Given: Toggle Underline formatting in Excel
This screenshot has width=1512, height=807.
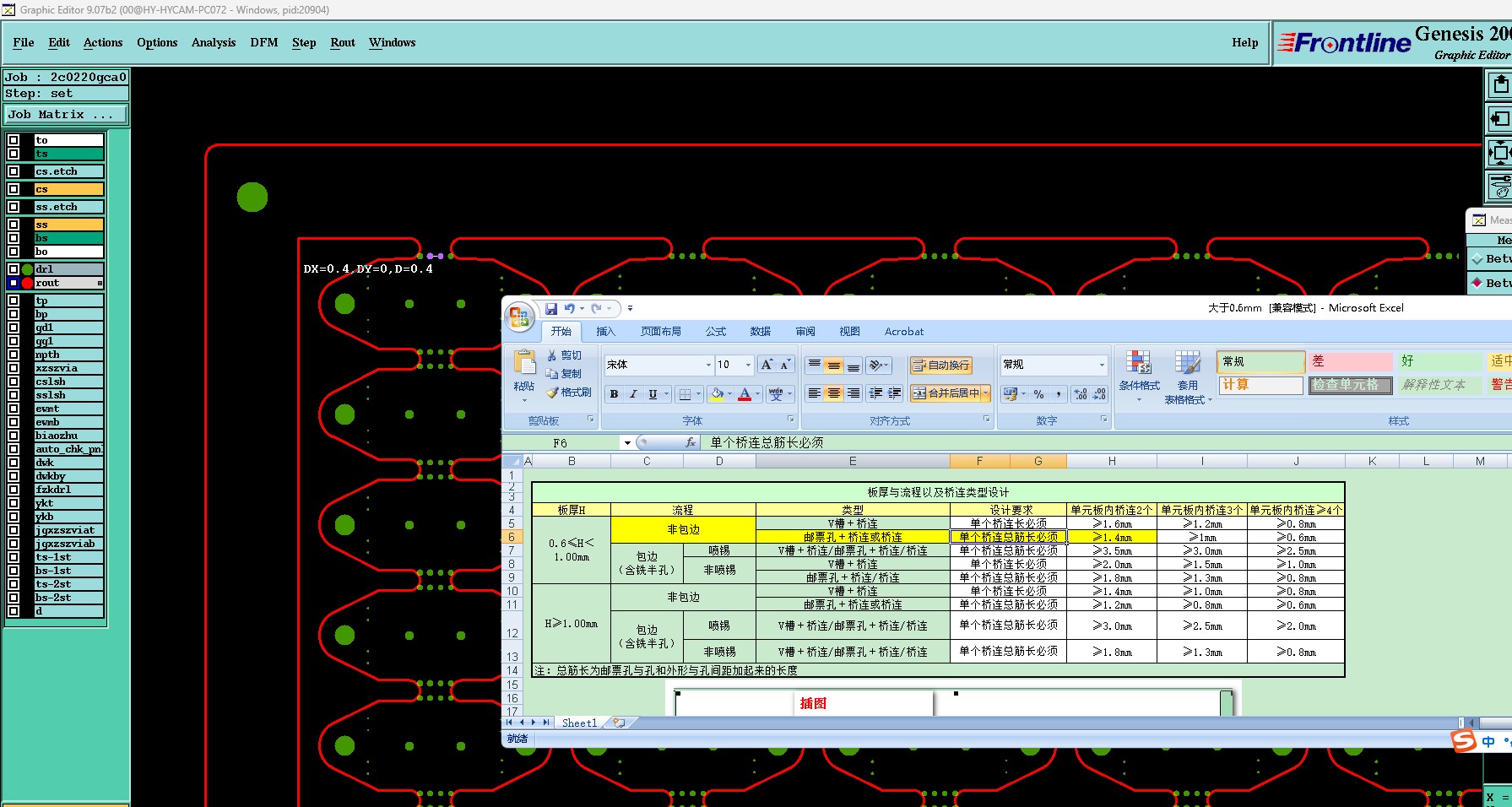Looking at the screenshot, I should click(x=653, y=394).
